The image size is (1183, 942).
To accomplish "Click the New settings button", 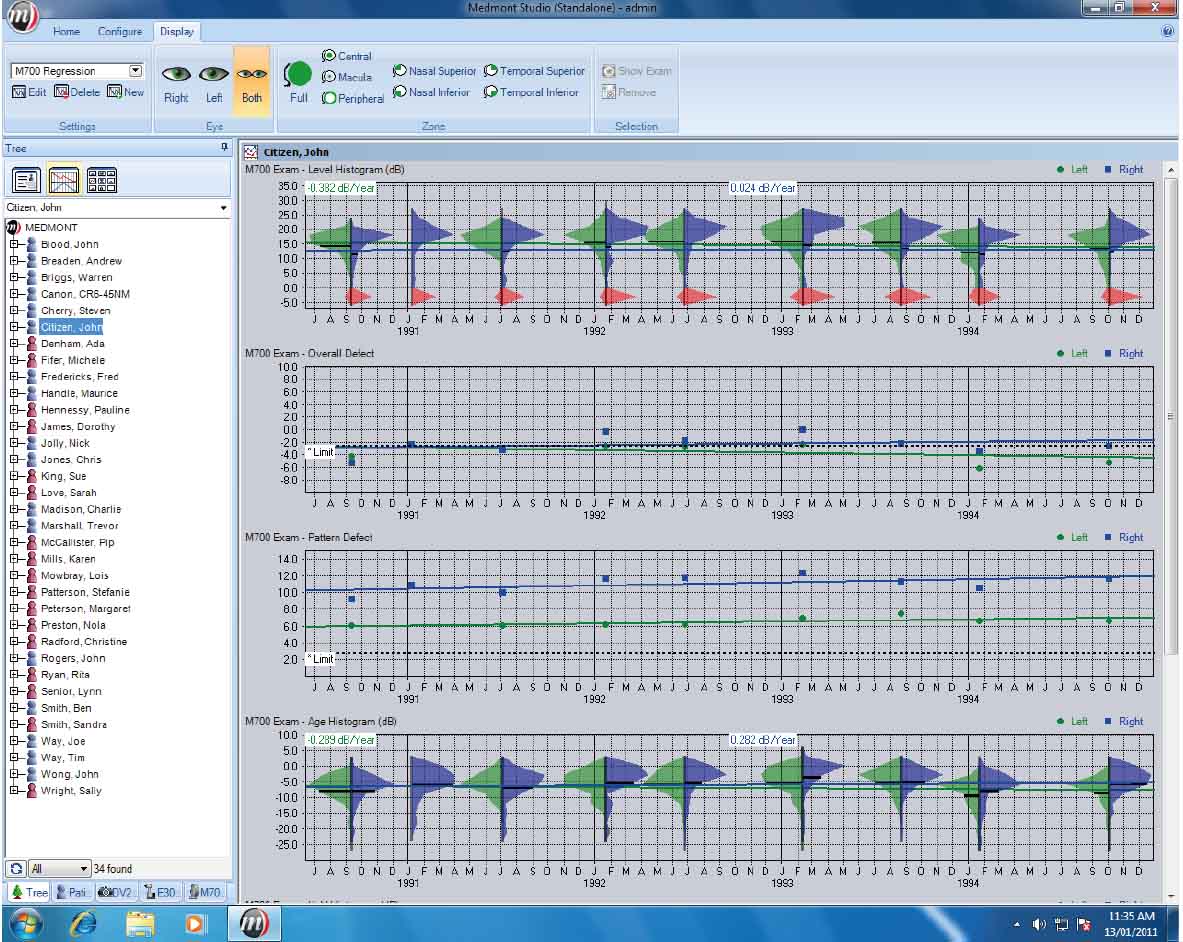I will point(125,92).
